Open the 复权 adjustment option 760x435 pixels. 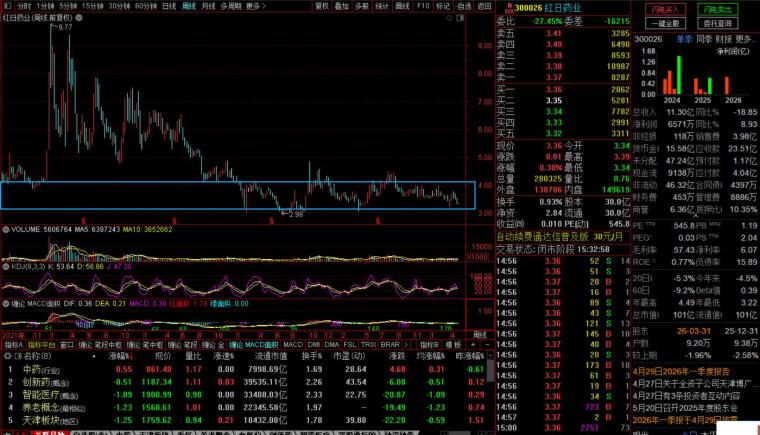pos(322,6)
